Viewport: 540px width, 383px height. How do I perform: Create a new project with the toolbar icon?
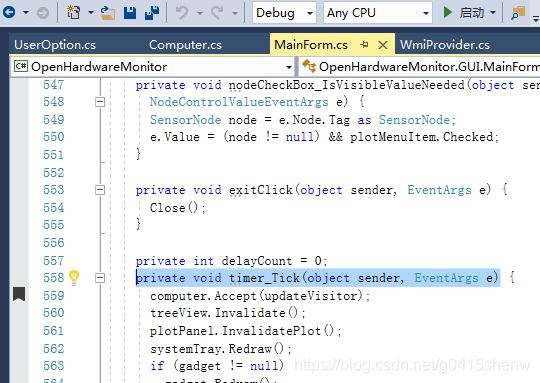(73, 12)
